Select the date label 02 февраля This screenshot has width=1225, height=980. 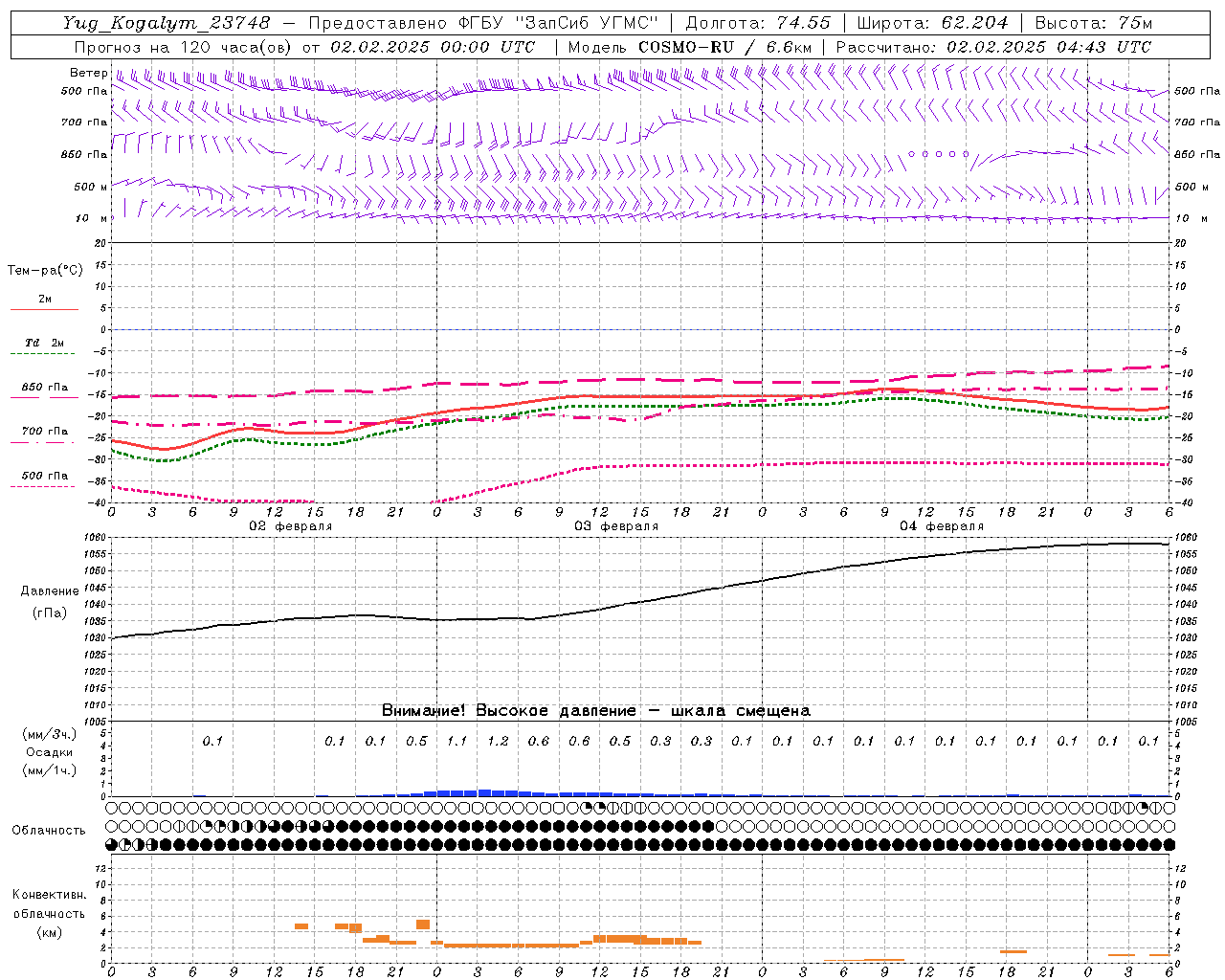(291, 526)
